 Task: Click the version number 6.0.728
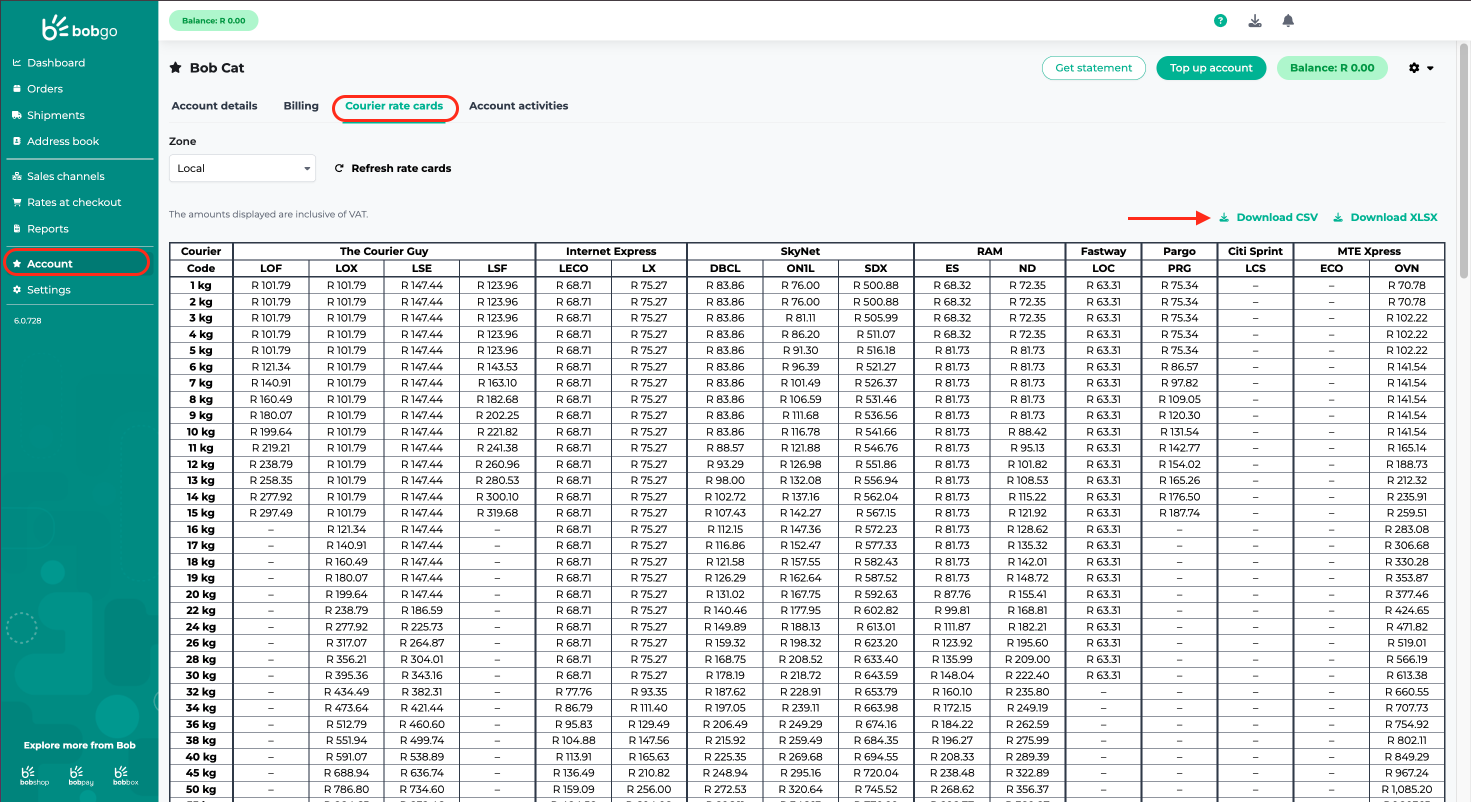(x=29, y=321)
